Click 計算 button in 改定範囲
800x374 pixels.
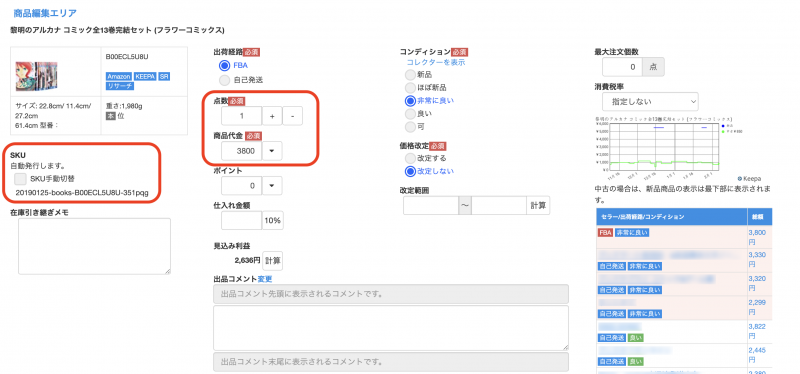pos(538,205)
